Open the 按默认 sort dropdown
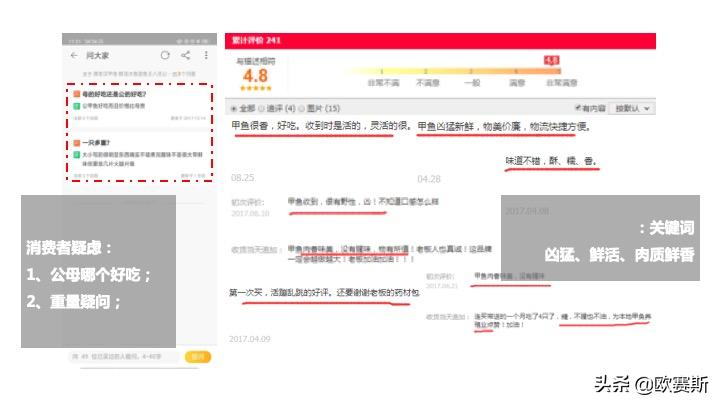The width and height of the screenshot is (720, 405). click(x=632, y=108)
